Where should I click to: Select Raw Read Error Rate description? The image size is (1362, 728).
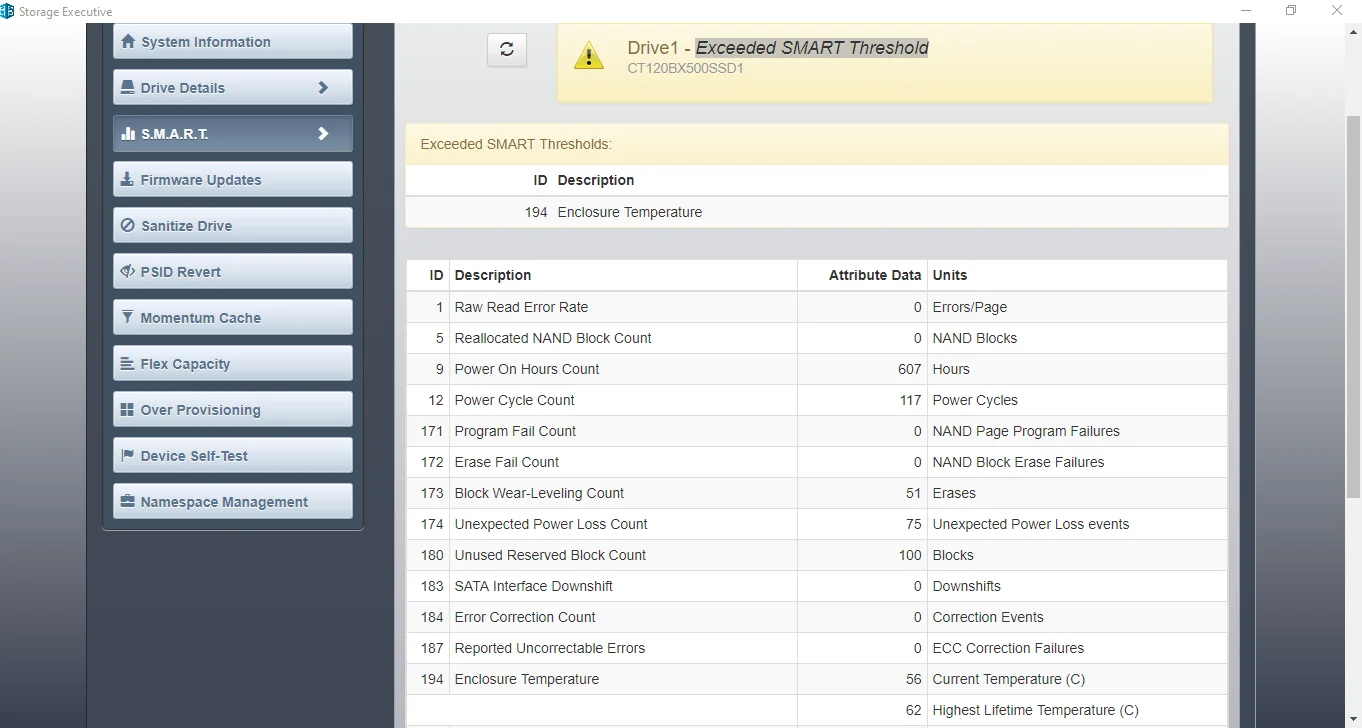click(521, 307)
